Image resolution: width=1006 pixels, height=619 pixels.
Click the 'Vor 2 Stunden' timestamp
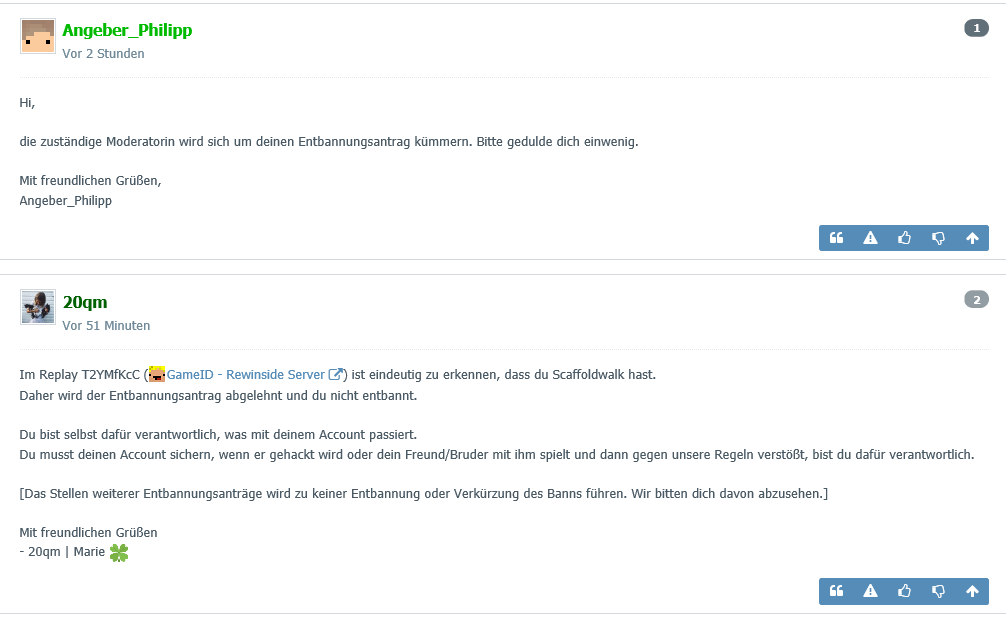point(103,54)
